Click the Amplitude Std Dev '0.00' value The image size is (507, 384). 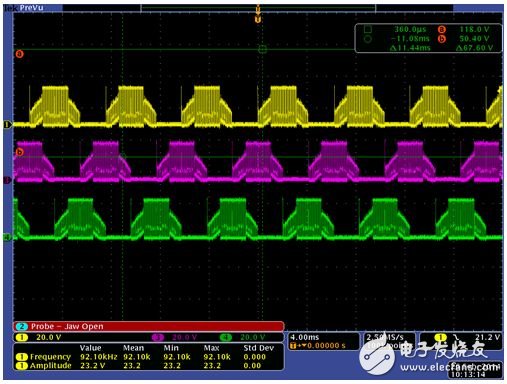click(252, 366)
